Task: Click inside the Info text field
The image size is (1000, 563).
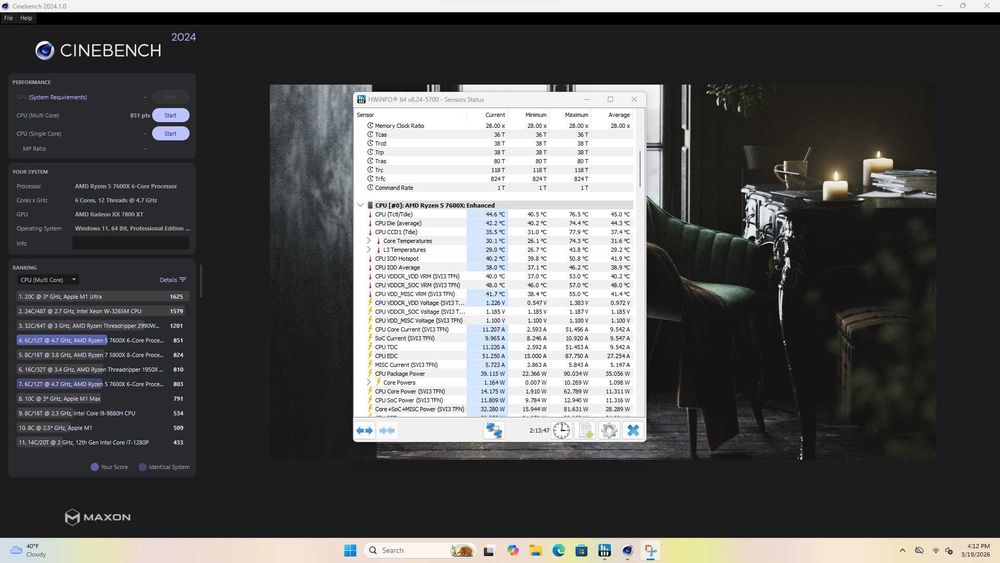Action: pos(131,243)
